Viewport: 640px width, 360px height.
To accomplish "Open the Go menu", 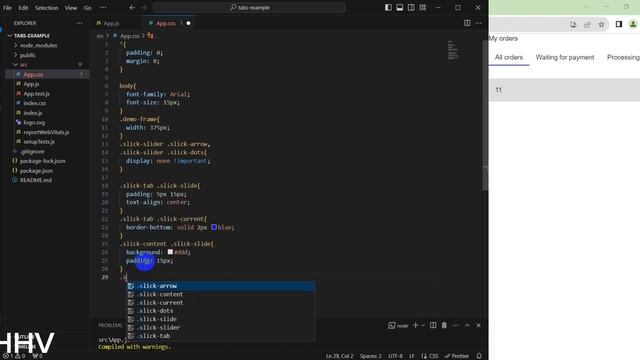I will (x=87, y=8).
